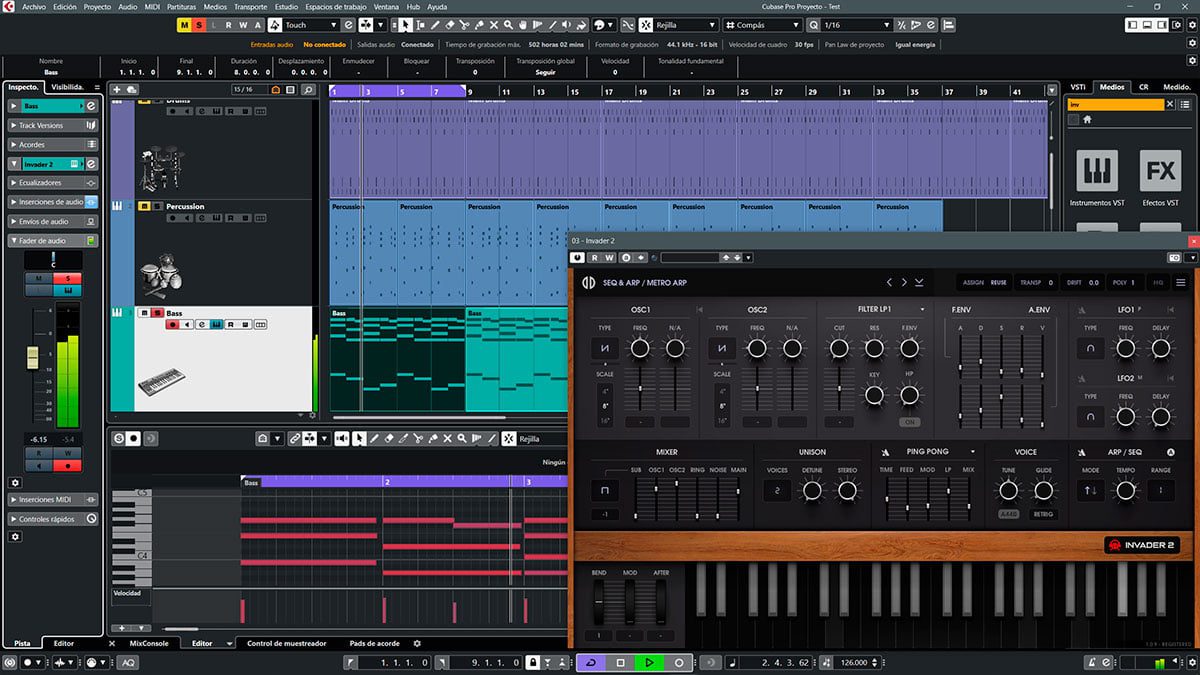Toggle global Solo (S) in main toolbar
This screenshot has height=675, width=1200.
tap(200, 25)
